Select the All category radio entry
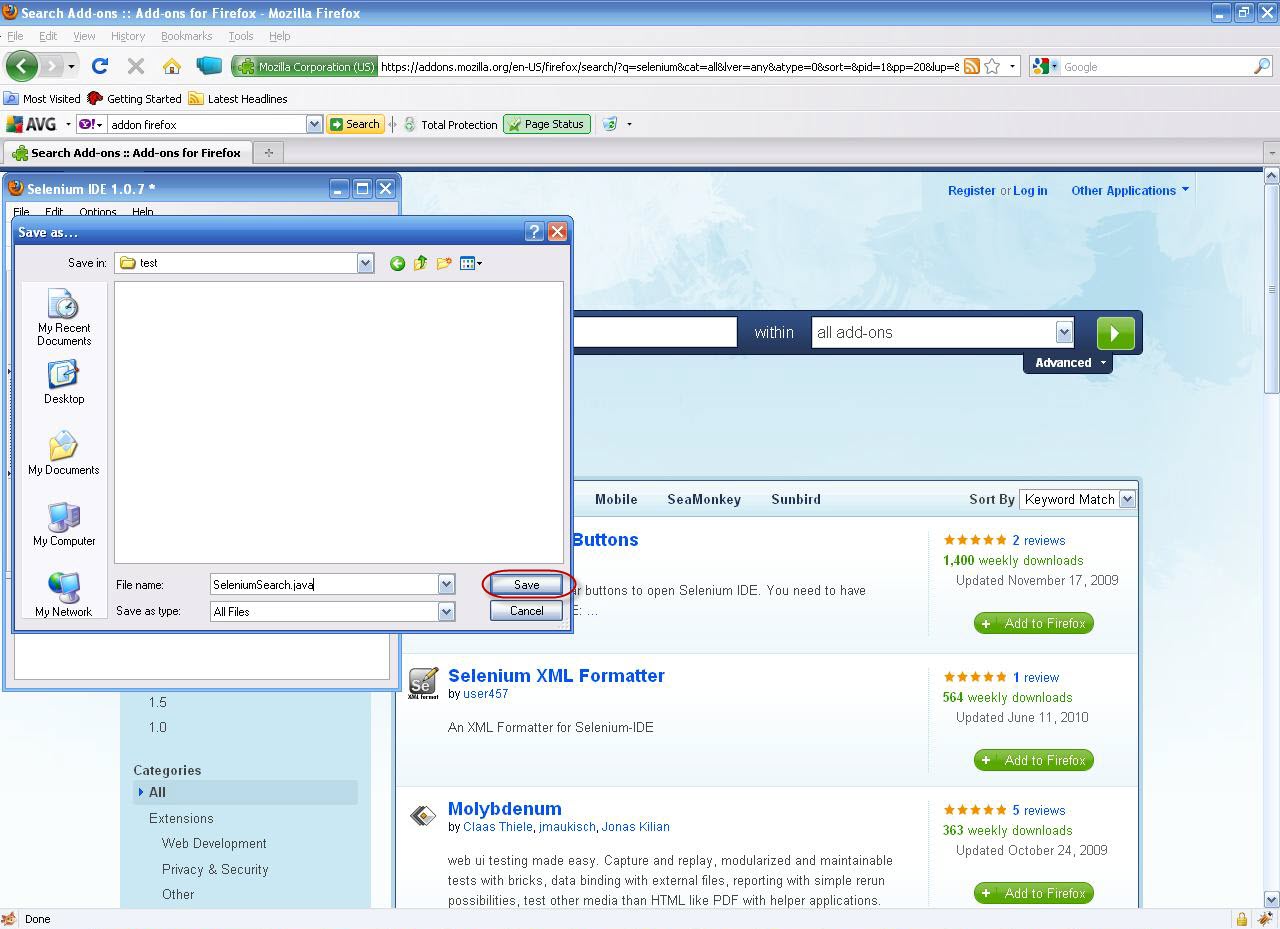 point(156,792)
